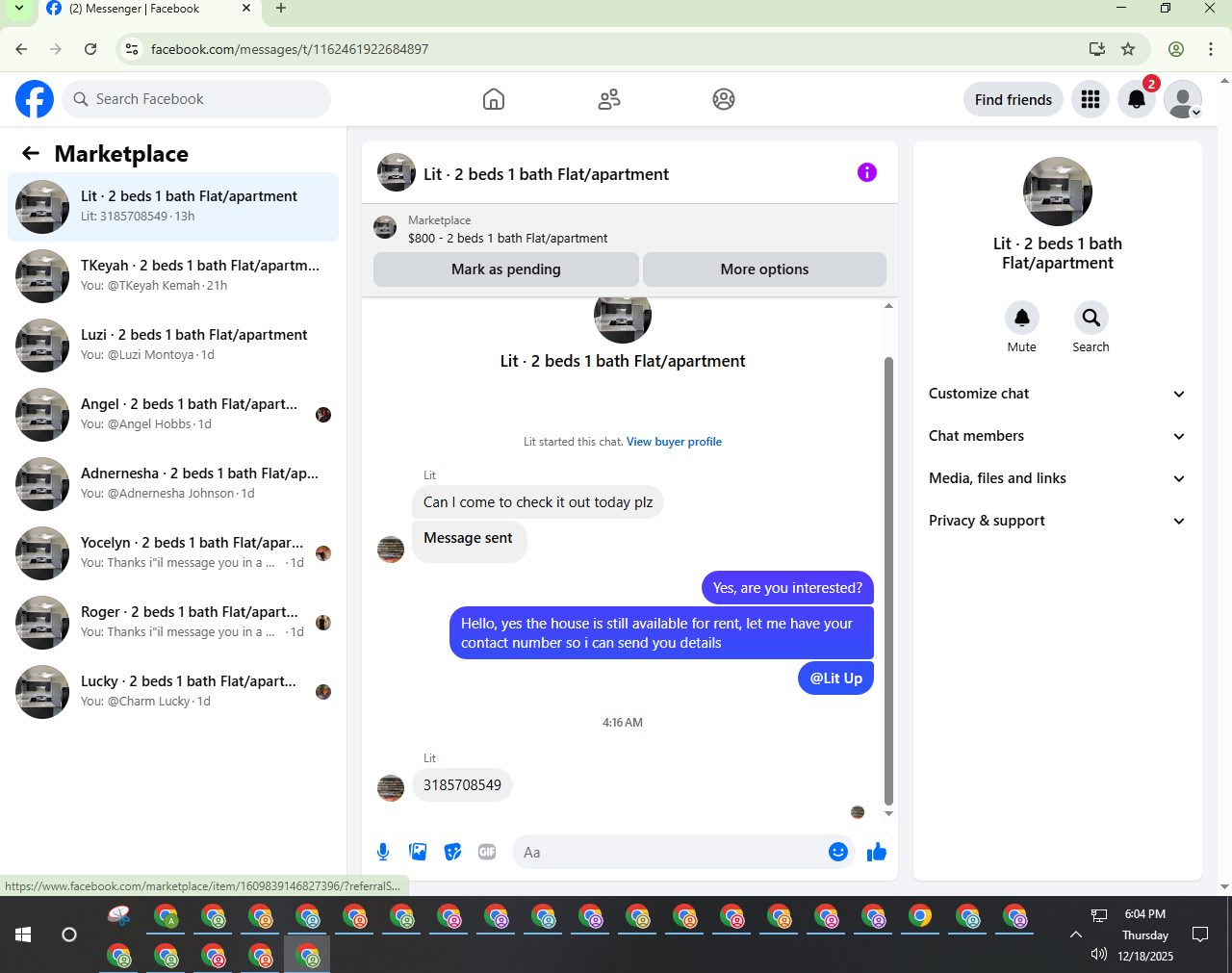Viewport: 1232px width, 973px height.
Task: Bookmark this page with star icon
Action: [1128, 49]
